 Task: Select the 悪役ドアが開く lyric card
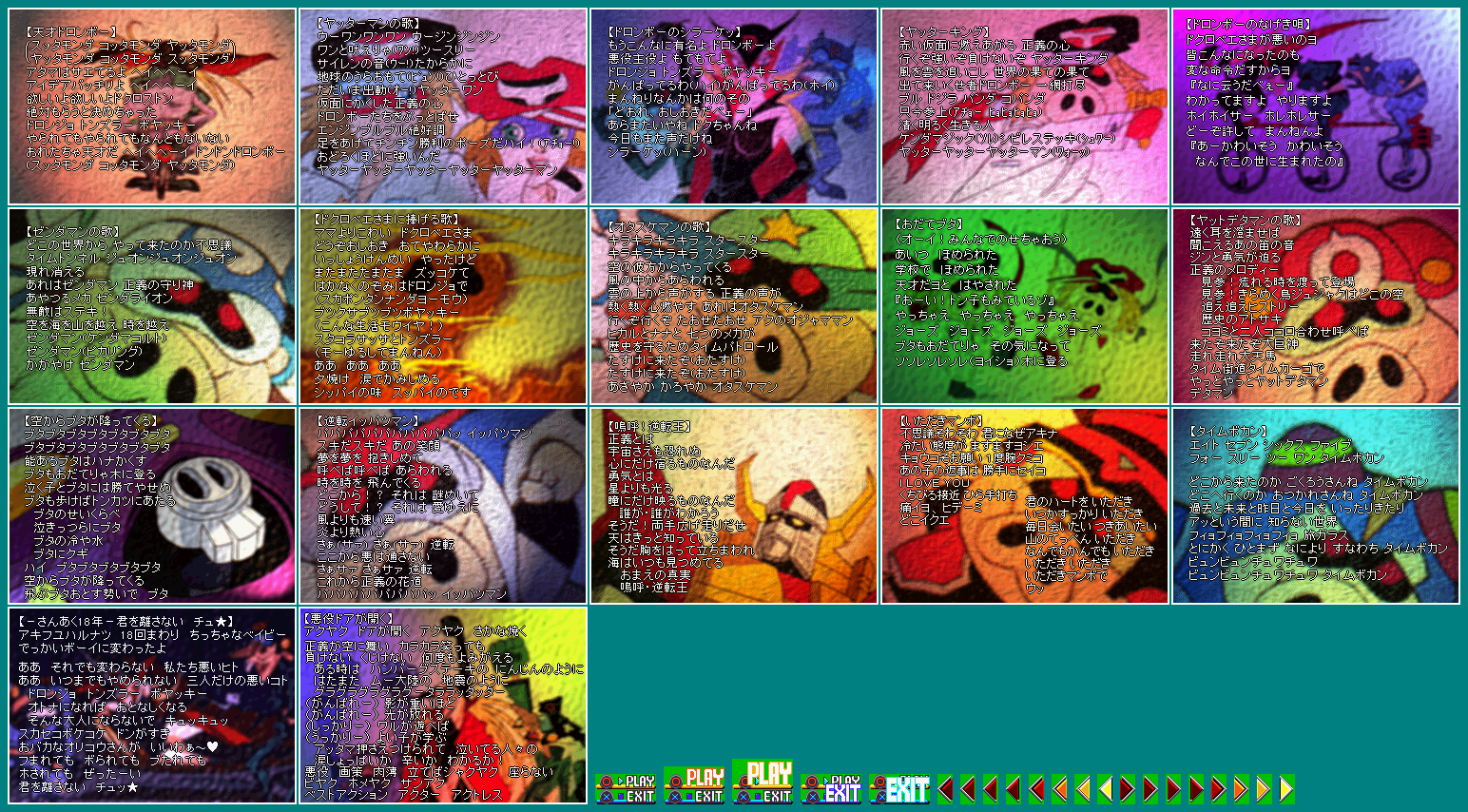click(x=443, y=706)
